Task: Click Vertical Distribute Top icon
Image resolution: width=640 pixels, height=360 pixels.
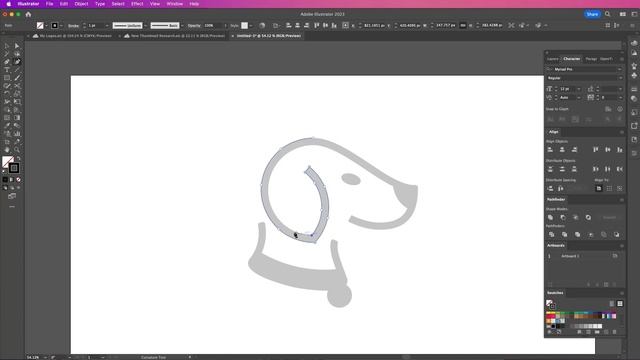Action: pyautogui.click(x=550, y=169)
